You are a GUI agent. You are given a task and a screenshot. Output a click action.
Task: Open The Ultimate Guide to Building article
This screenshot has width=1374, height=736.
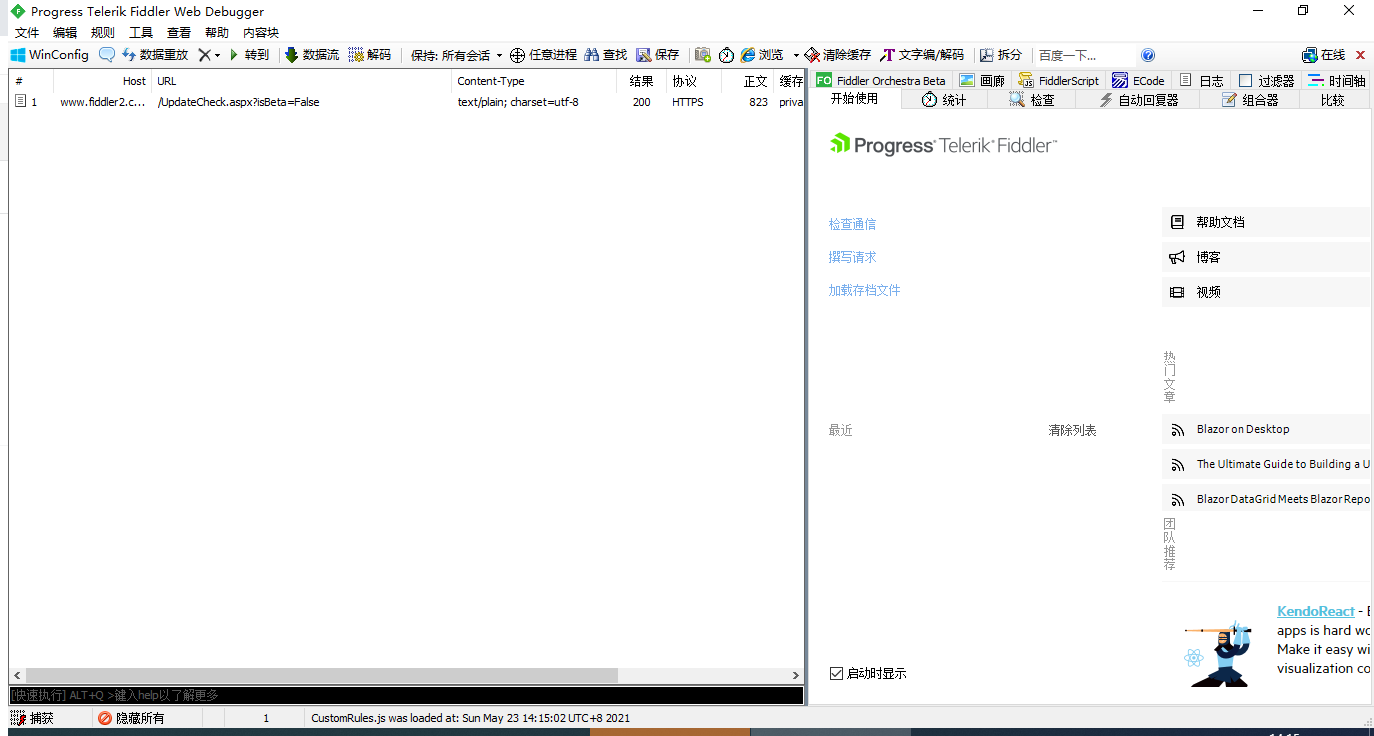(1266, 464)
